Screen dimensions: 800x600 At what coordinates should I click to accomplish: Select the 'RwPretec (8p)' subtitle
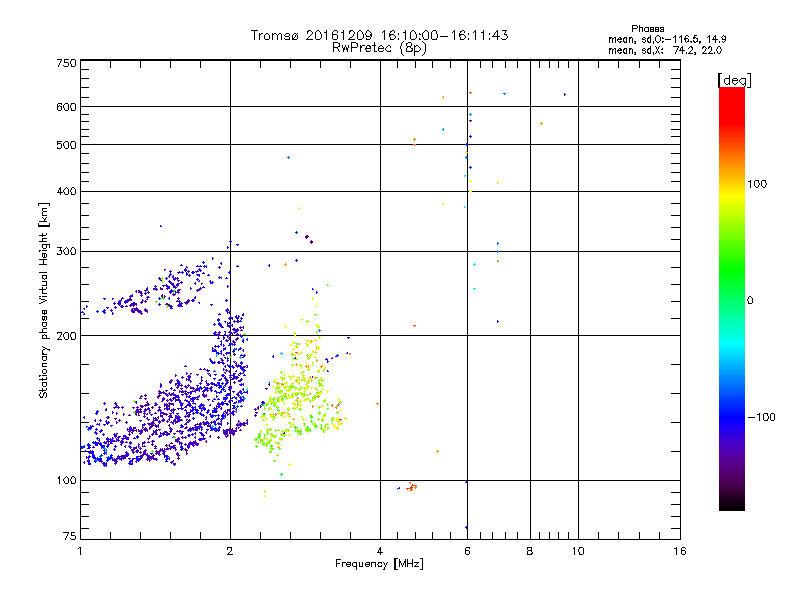click(379, 48)
